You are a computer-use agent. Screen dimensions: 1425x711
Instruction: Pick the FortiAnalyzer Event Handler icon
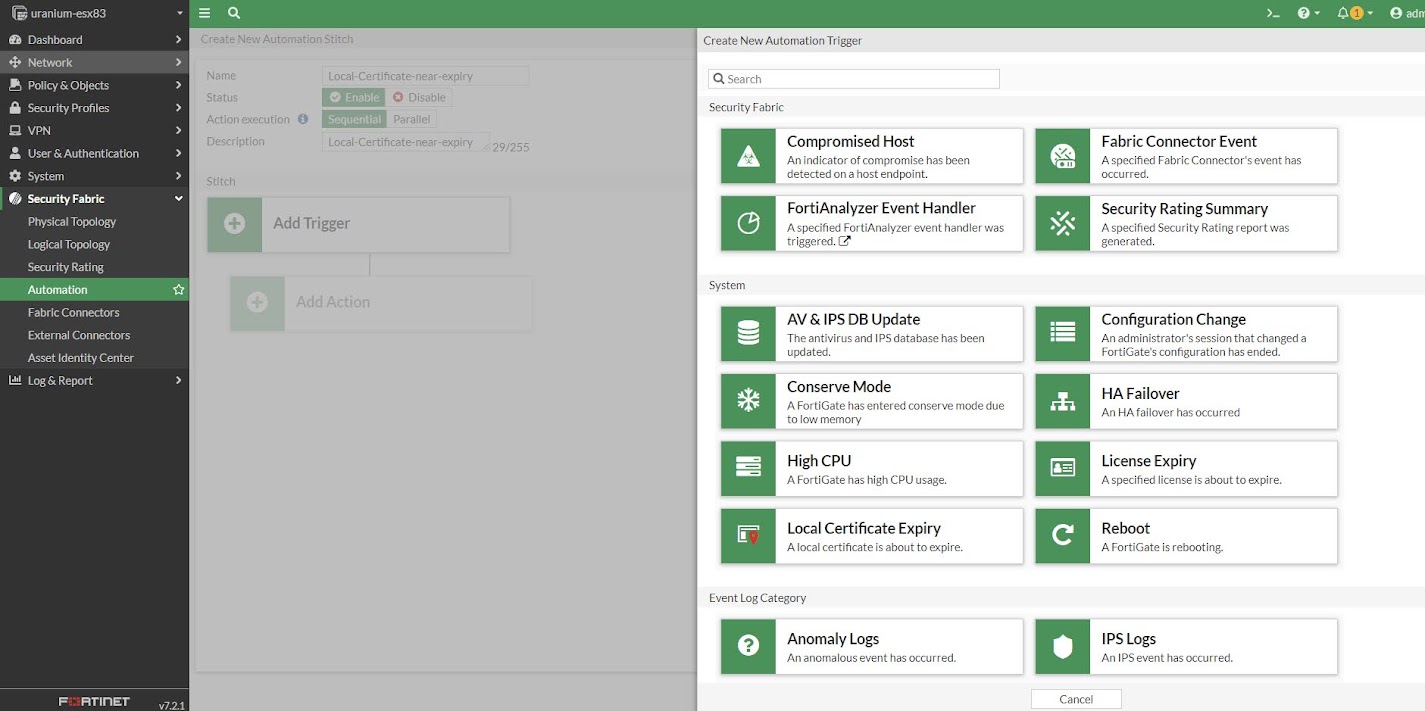(748, 223)
